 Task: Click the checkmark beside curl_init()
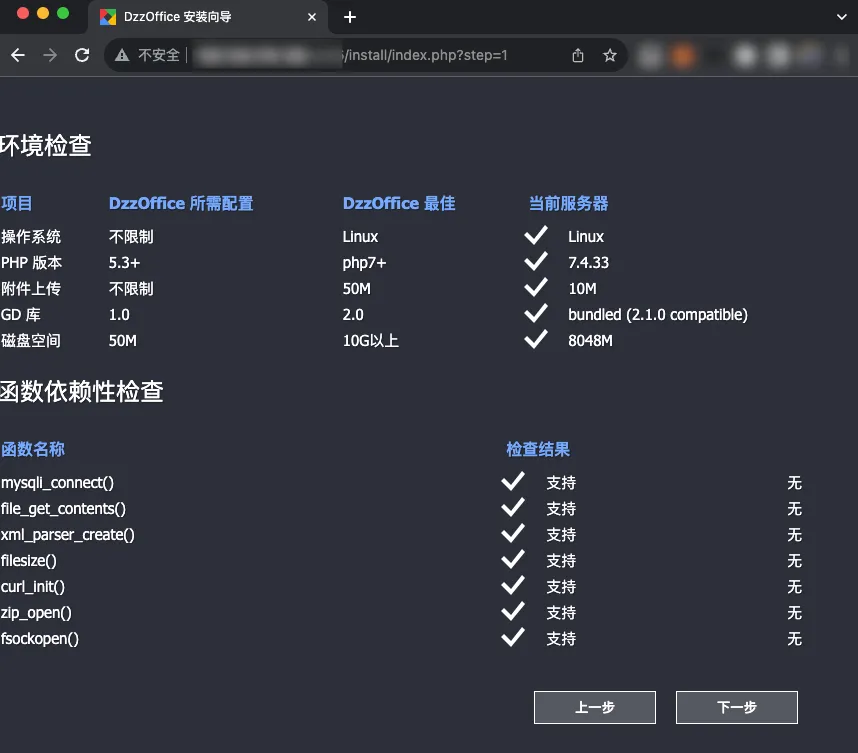[513, 586]
